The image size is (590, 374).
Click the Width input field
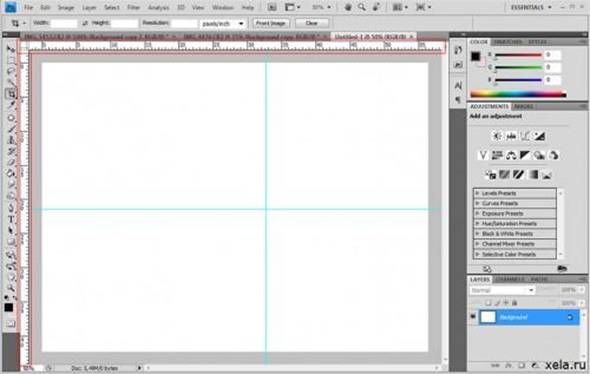click(64, 23)
